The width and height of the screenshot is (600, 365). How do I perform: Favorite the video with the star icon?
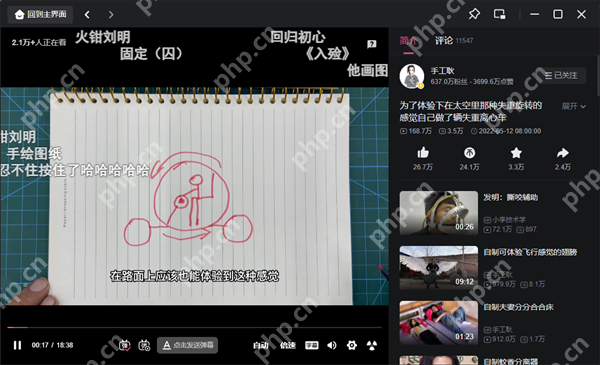[516, 153]
